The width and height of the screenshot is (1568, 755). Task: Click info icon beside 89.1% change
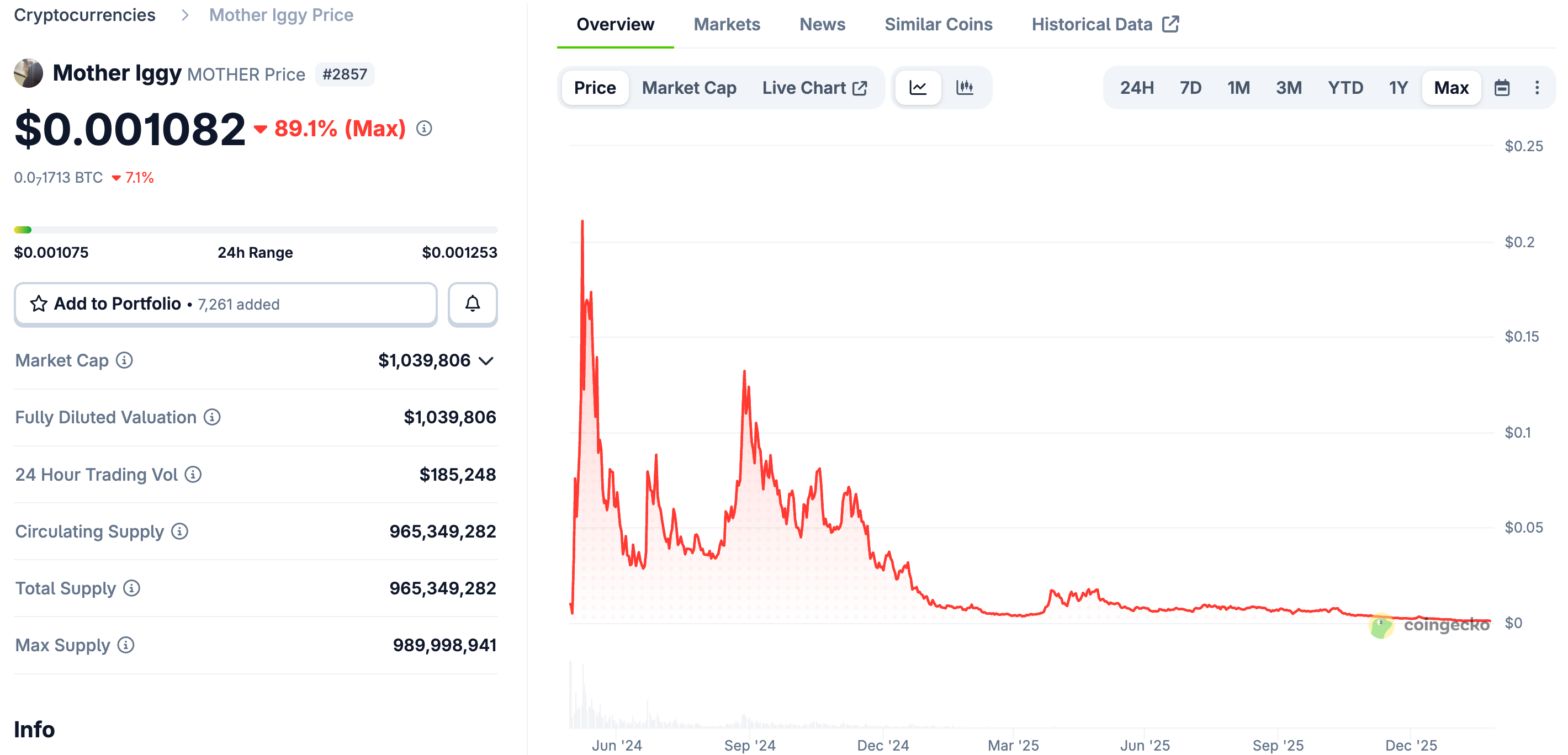[x=424, y=129]
